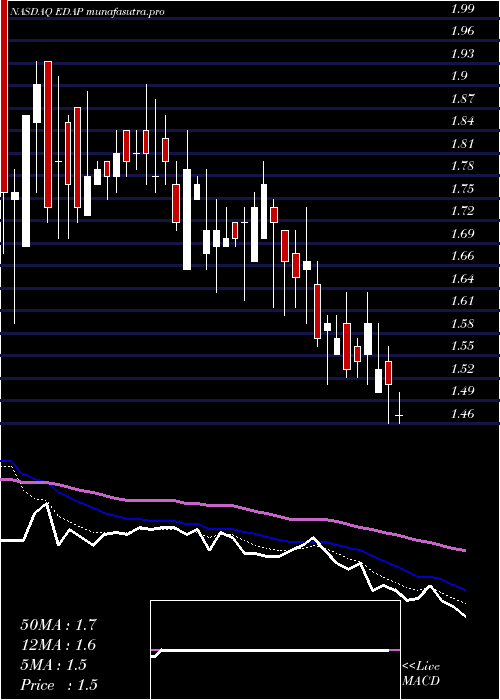Click the 50MA : 1.7 readout
Image resolution: width=500 pixels, height=700 pixels.
58,625
